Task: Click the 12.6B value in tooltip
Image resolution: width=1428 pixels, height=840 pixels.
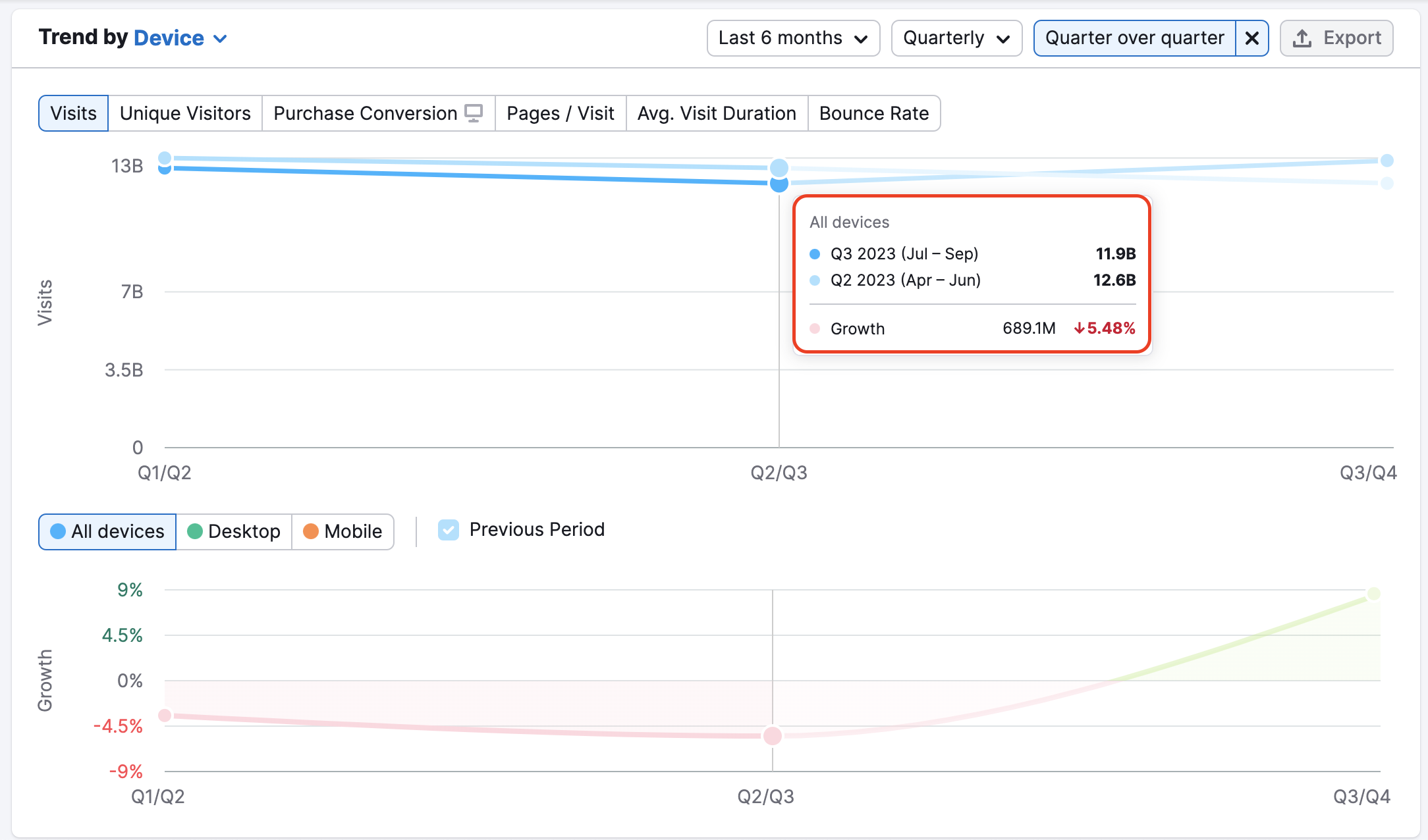Action: pyautogui.click(x=1114, y=280)
